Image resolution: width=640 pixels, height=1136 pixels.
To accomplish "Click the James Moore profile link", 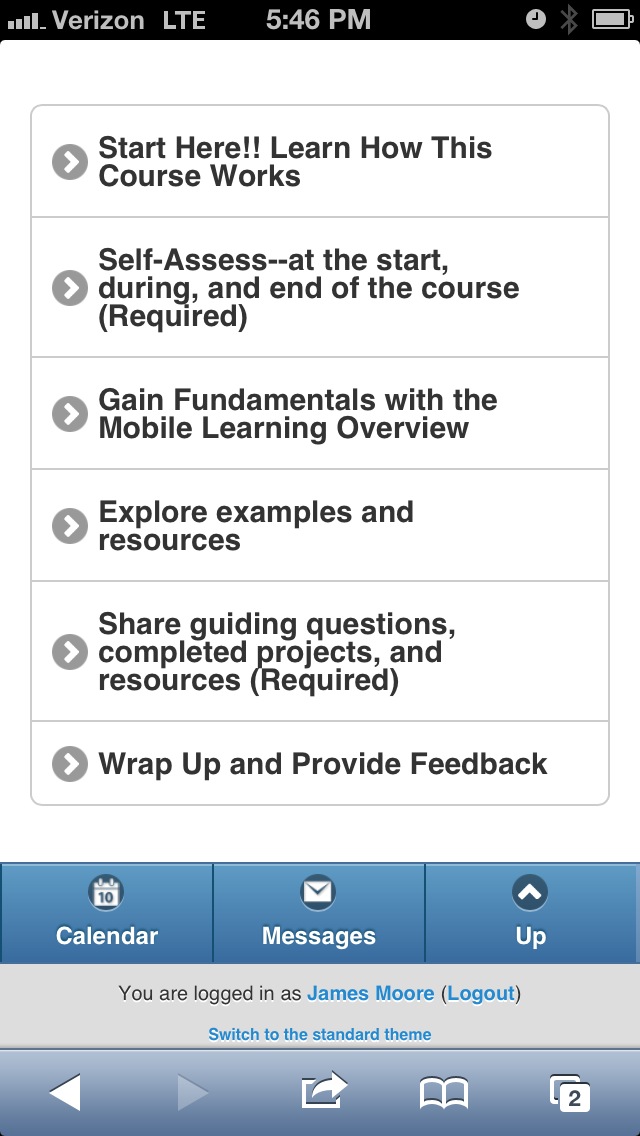I will [x=370, y=994].
